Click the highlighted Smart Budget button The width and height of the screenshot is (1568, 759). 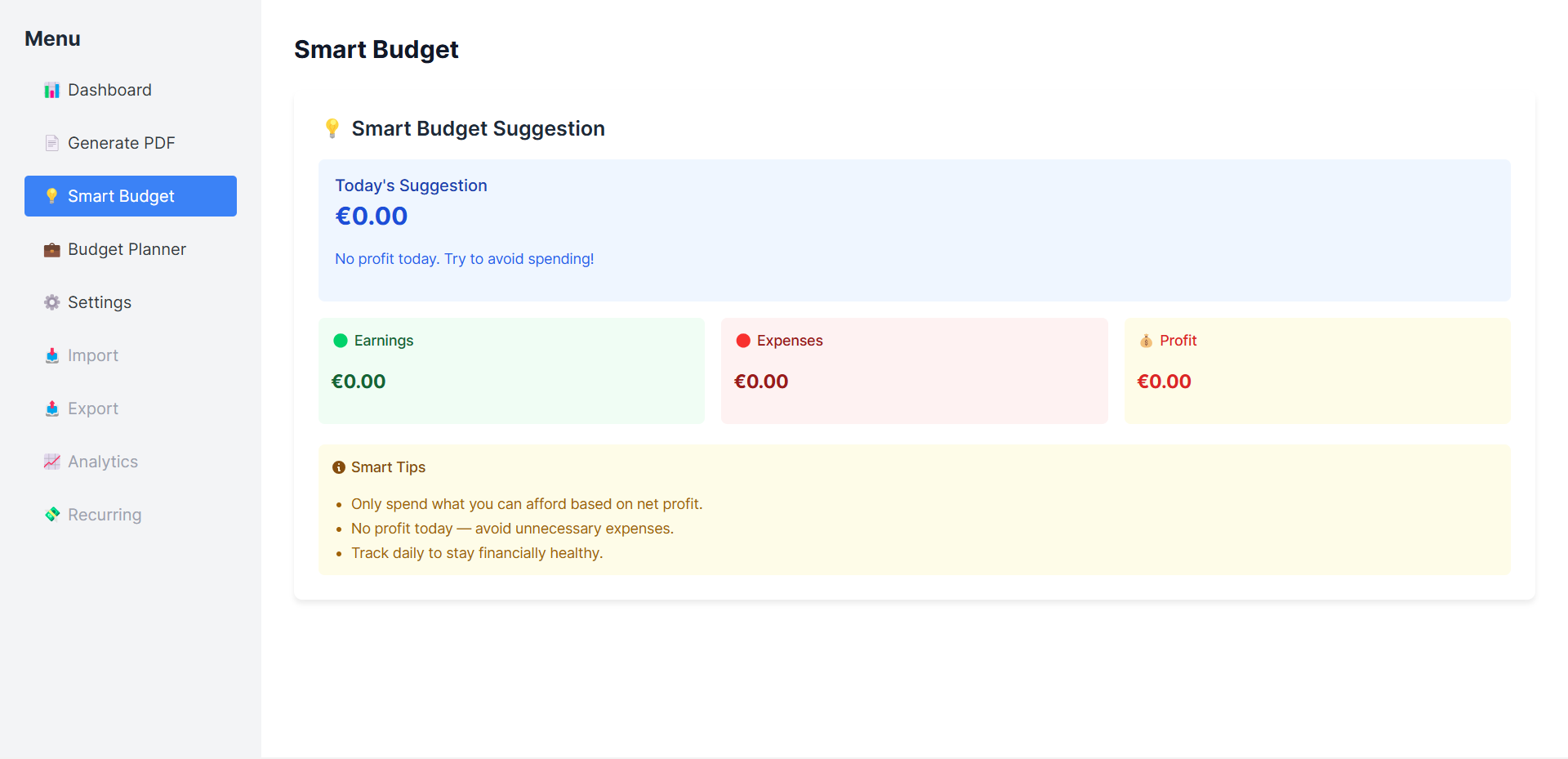click(x=130, y=196)
